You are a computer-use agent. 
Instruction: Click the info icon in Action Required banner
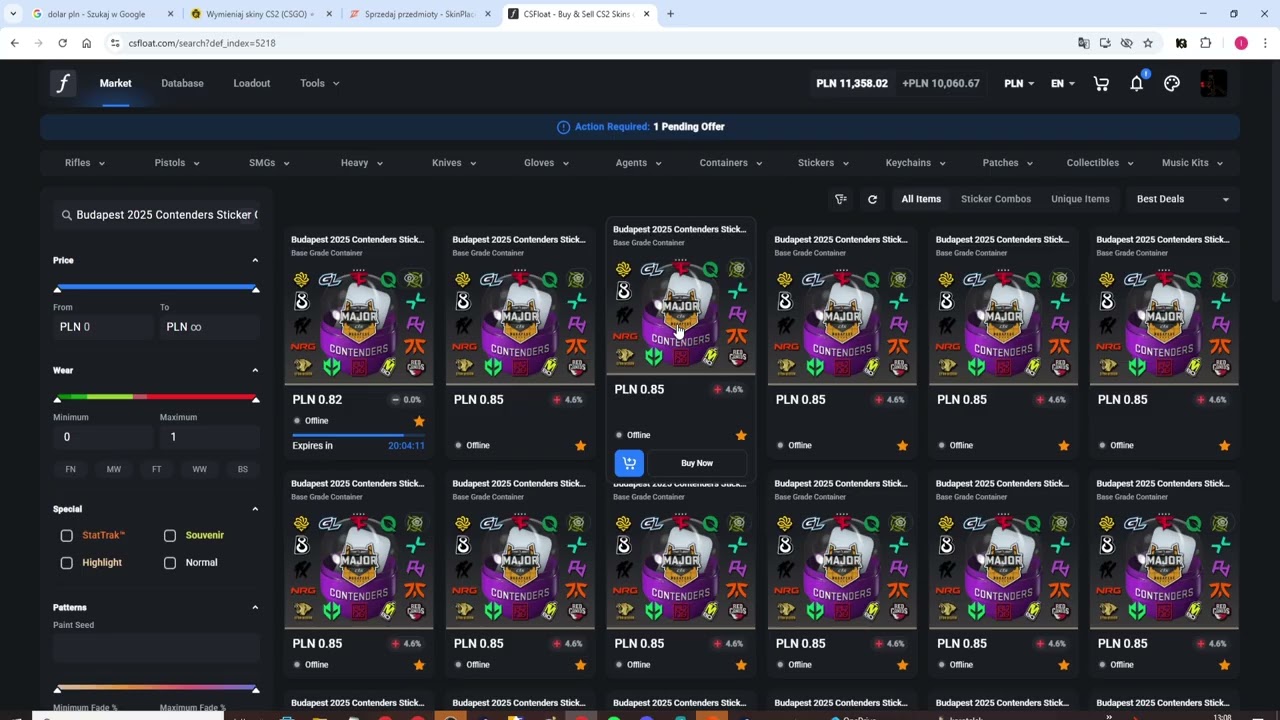[x=563, y=127]
